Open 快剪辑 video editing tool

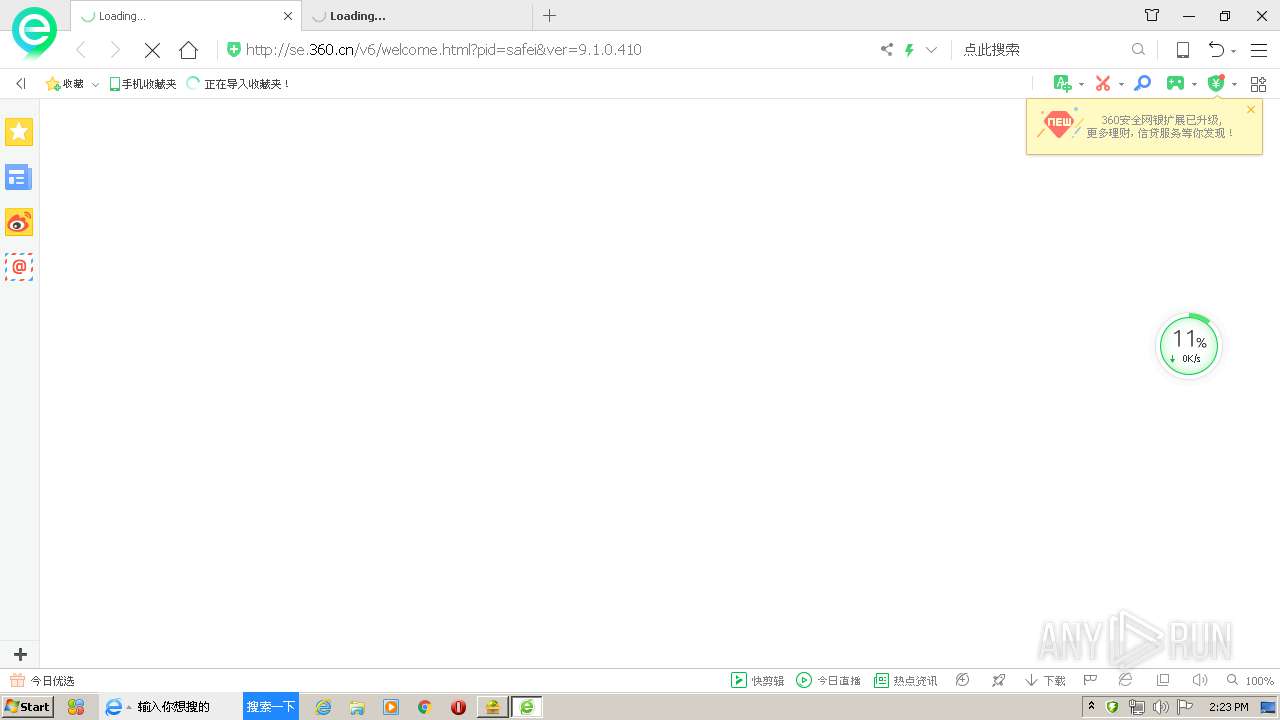(x=757, y=680)
